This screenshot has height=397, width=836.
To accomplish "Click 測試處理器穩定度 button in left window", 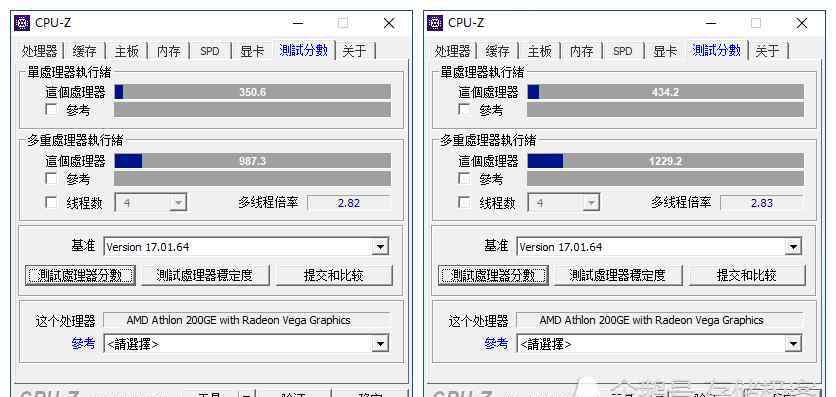I will (205, 276).
